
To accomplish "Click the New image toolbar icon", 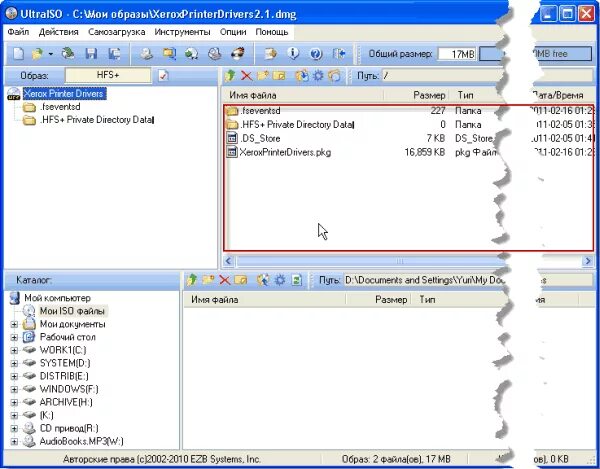I will click(x=18, y=54).
